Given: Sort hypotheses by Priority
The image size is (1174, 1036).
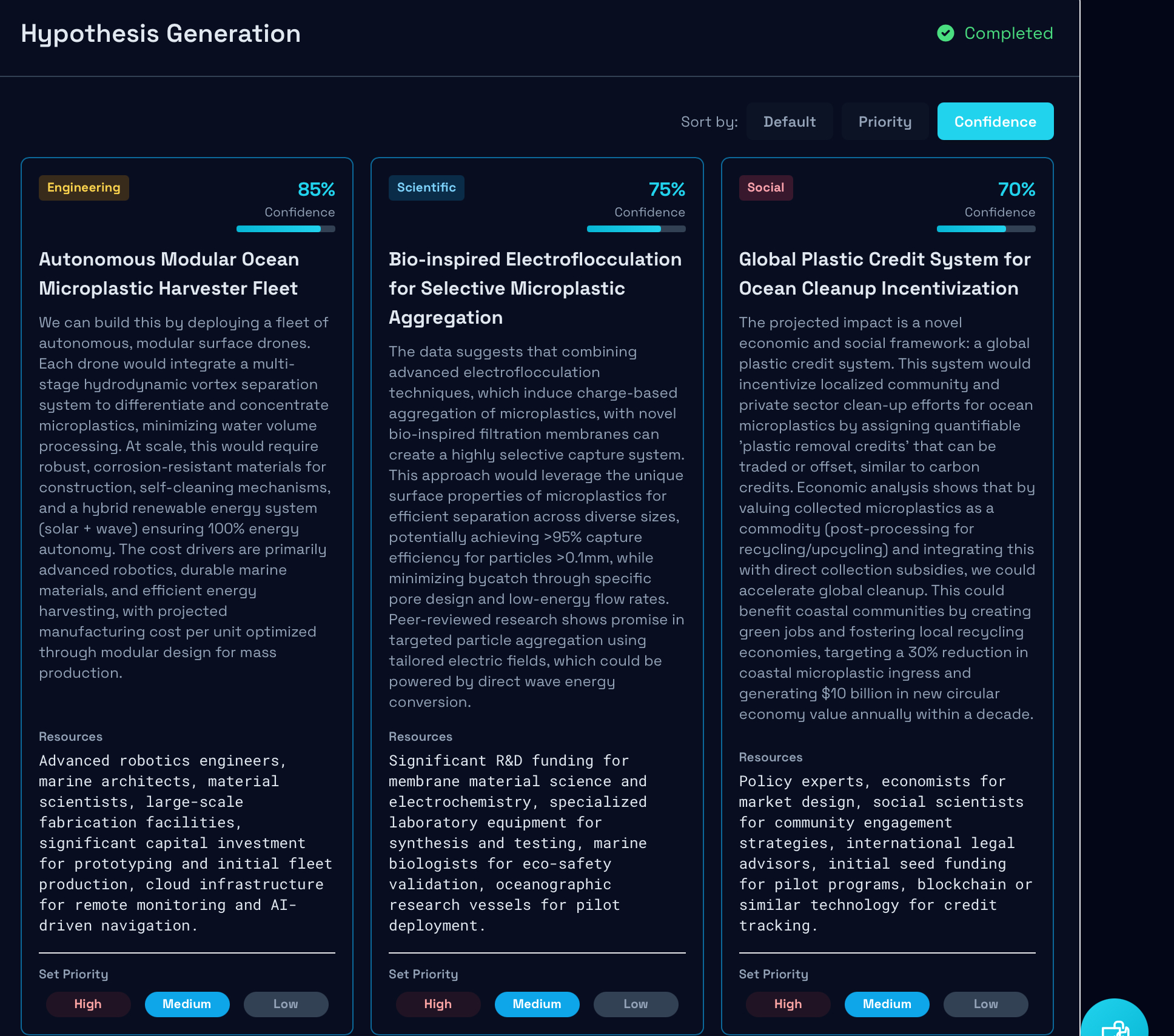Looking at the screenshot, I should pos(885,122).
